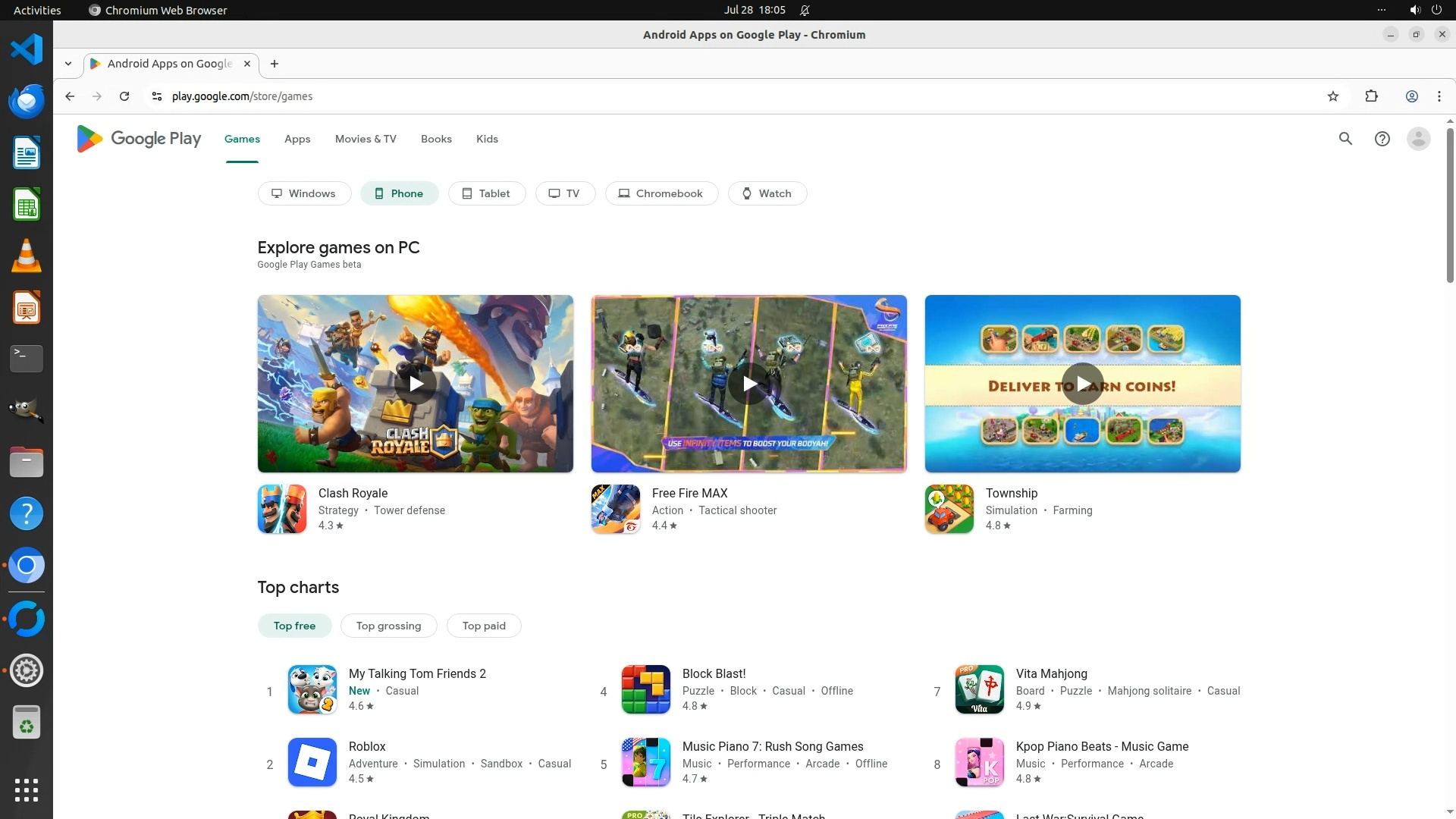Switch to the Apps tab
1456x819 pixels.
click(297, 139)
